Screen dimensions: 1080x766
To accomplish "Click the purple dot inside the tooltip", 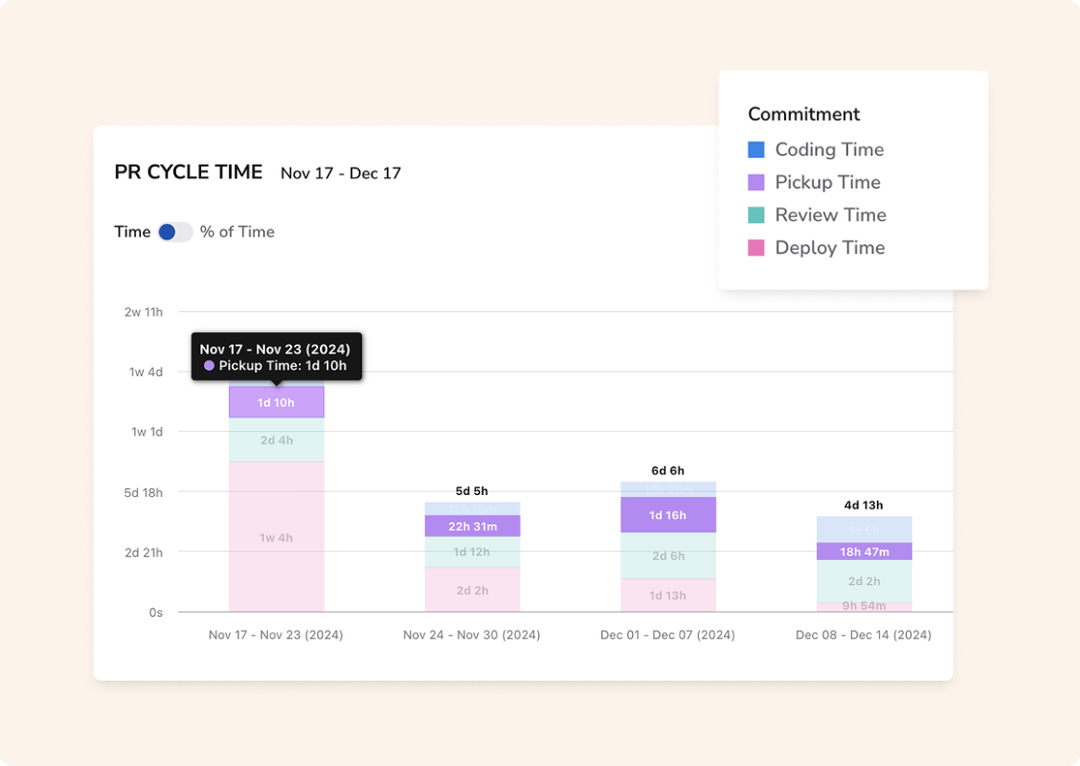I will 208,366.
